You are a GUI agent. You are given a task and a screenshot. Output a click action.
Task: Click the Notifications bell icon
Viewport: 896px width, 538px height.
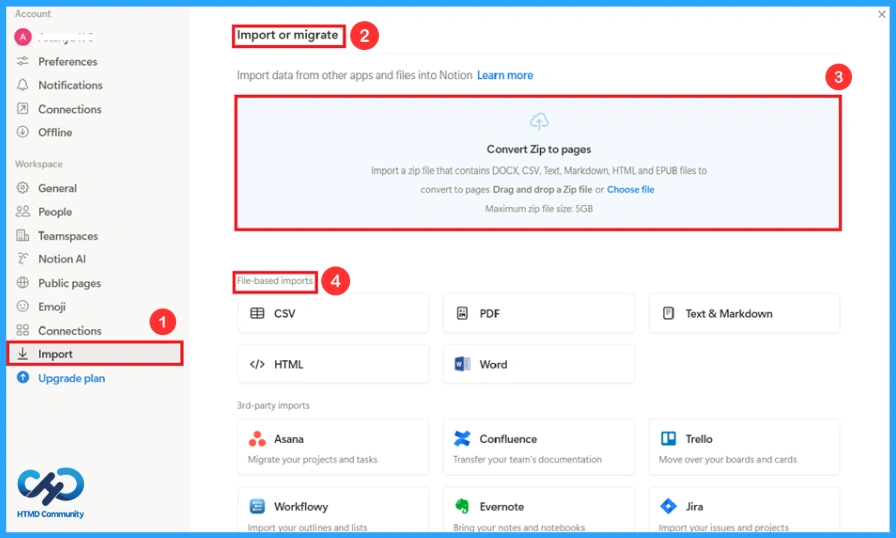pos(22,85)
